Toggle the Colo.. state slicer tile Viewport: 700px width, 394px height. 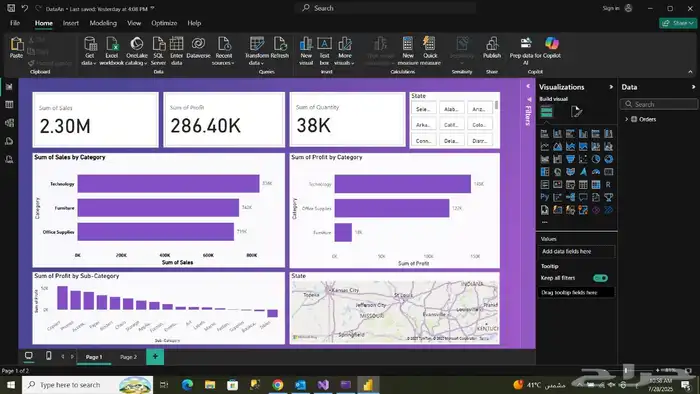coord(479,124)
